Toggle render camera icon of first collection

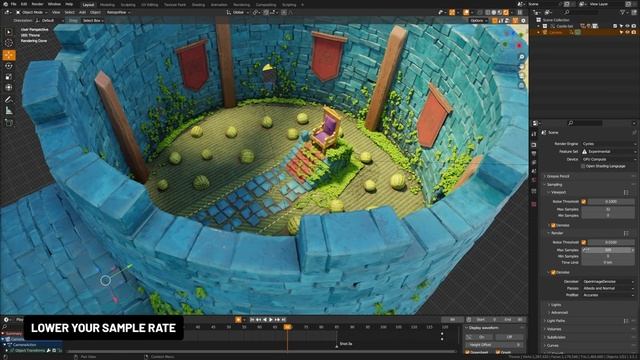(x=633, y=26)
